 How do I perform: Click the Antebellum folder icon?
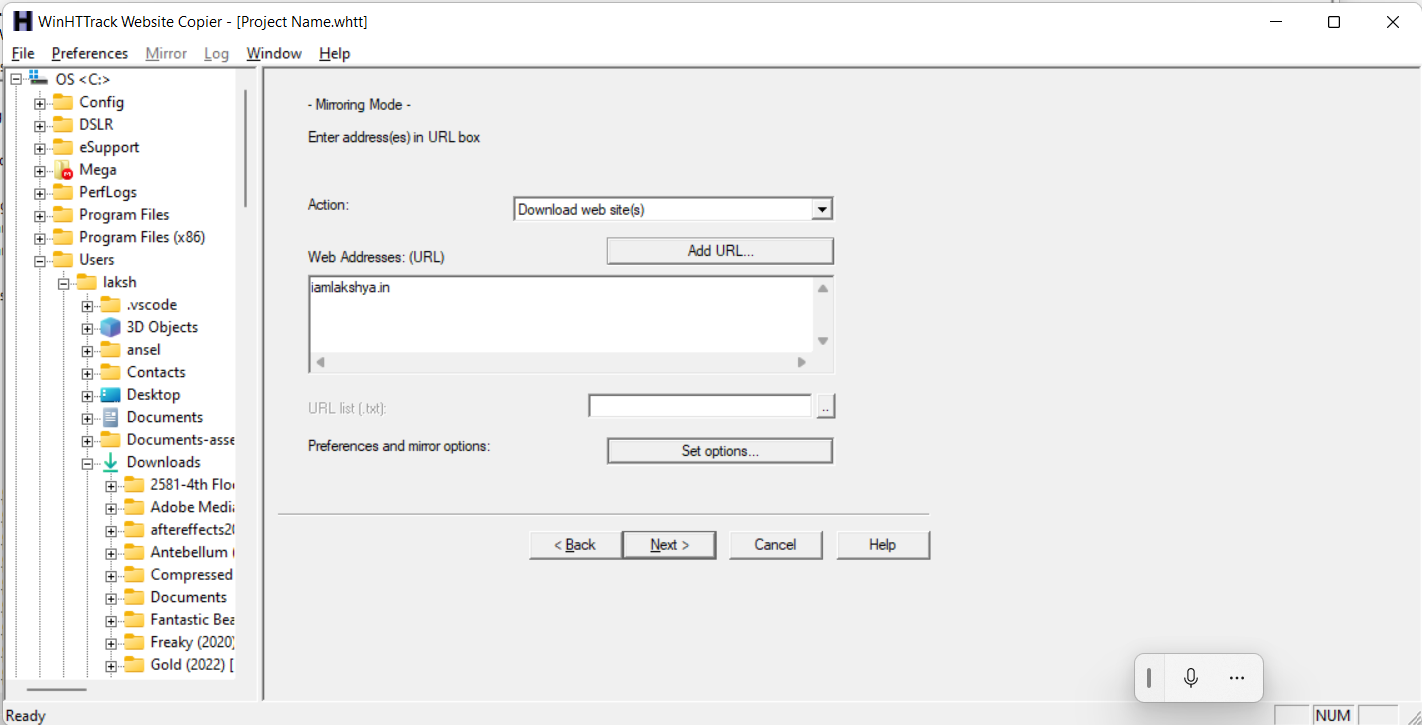tap(134, 552)
